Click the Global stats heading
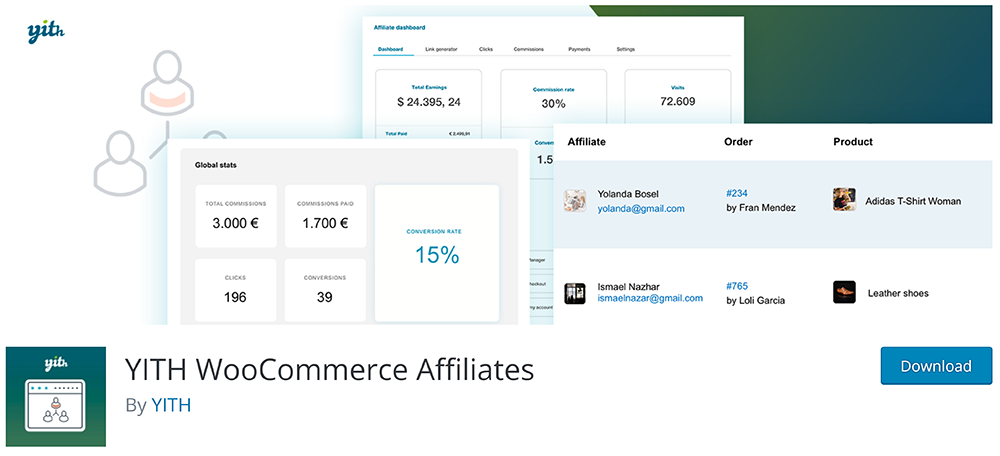The height and width of the screenshot is (456, 1000). 216,165
